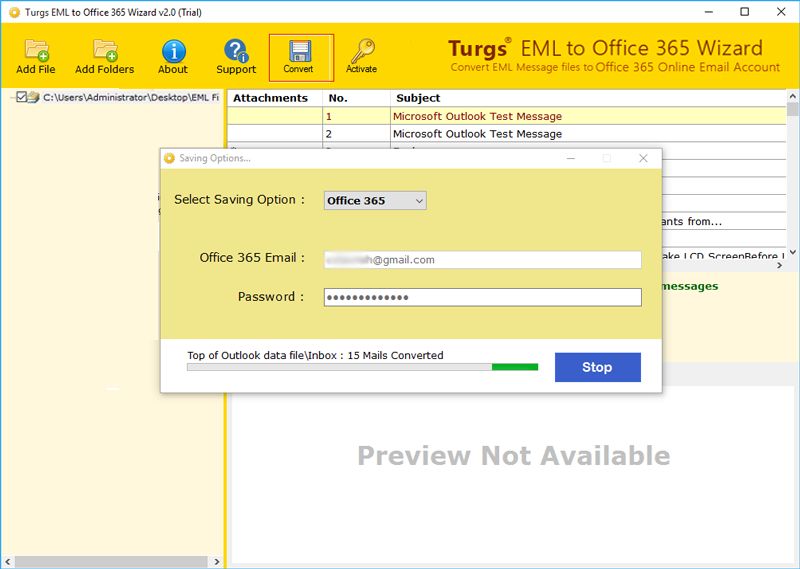The height and width of the screenshot is (569, 800).
Task: Select the EML Files folder path in tree
Action: pos(131,97)
